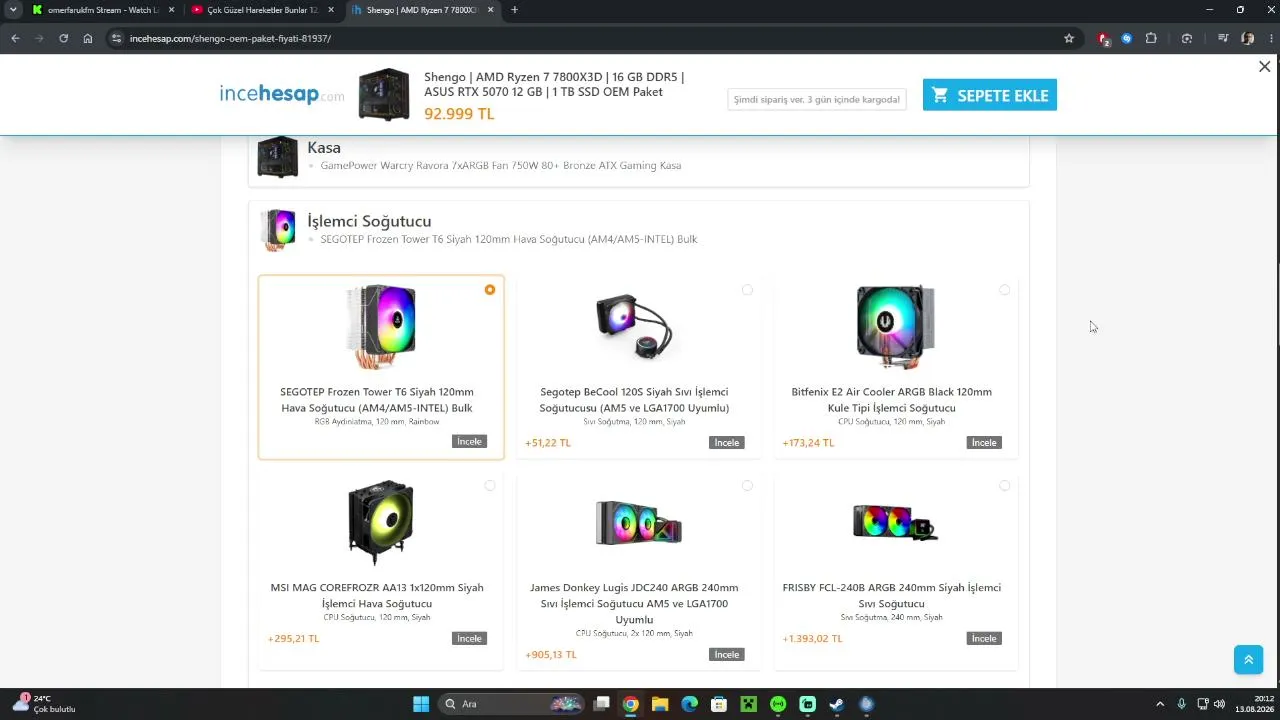Click the incehesap.com logo
1280x720 pixels.
[282, 95]
